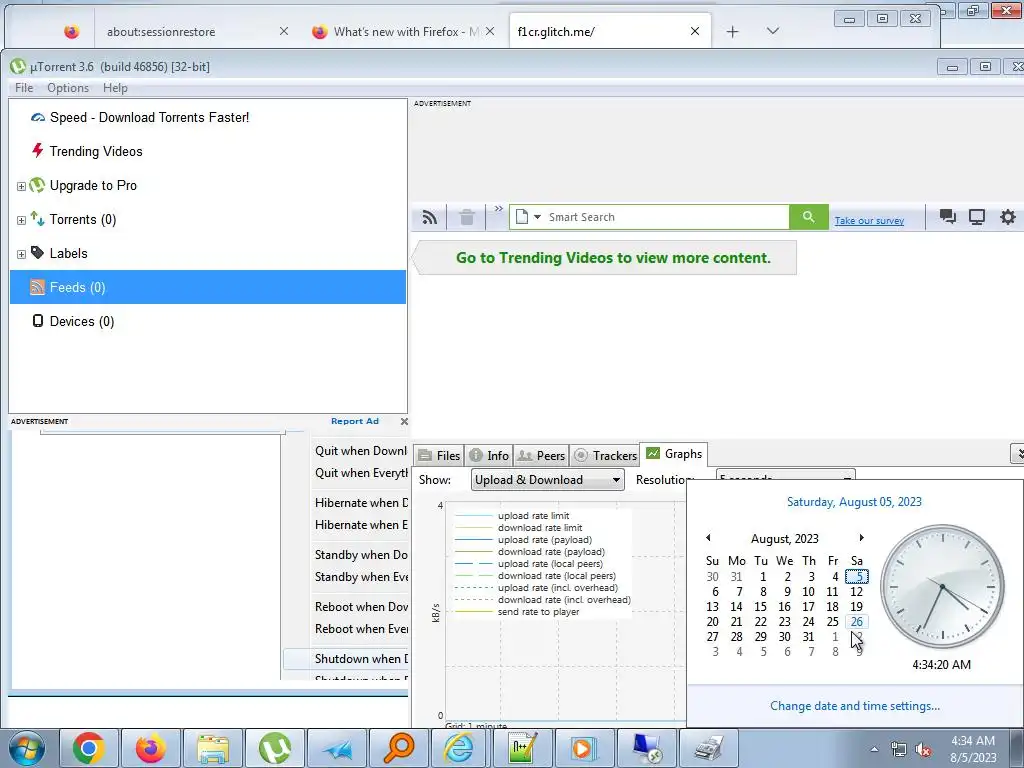Screen dimensions: 1024x768
Task: Click the media player taskbar icon
Action: [x=583, y=748]
